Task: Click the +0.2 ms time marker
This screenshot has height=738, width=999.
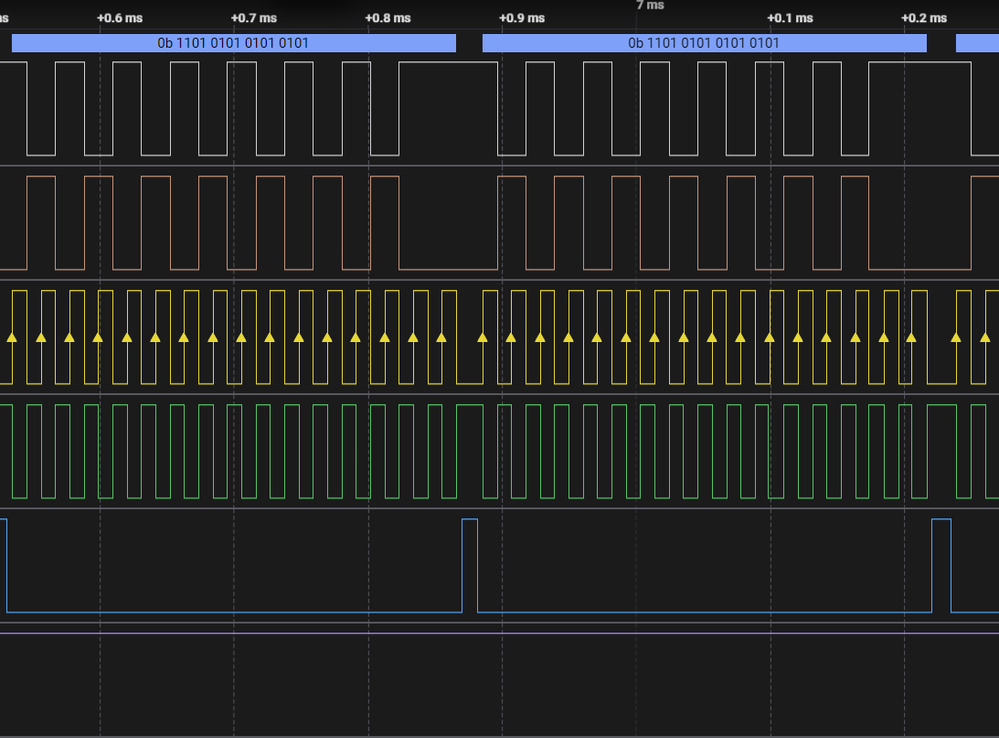Action: pyautogui.click(x=924, y=18)
